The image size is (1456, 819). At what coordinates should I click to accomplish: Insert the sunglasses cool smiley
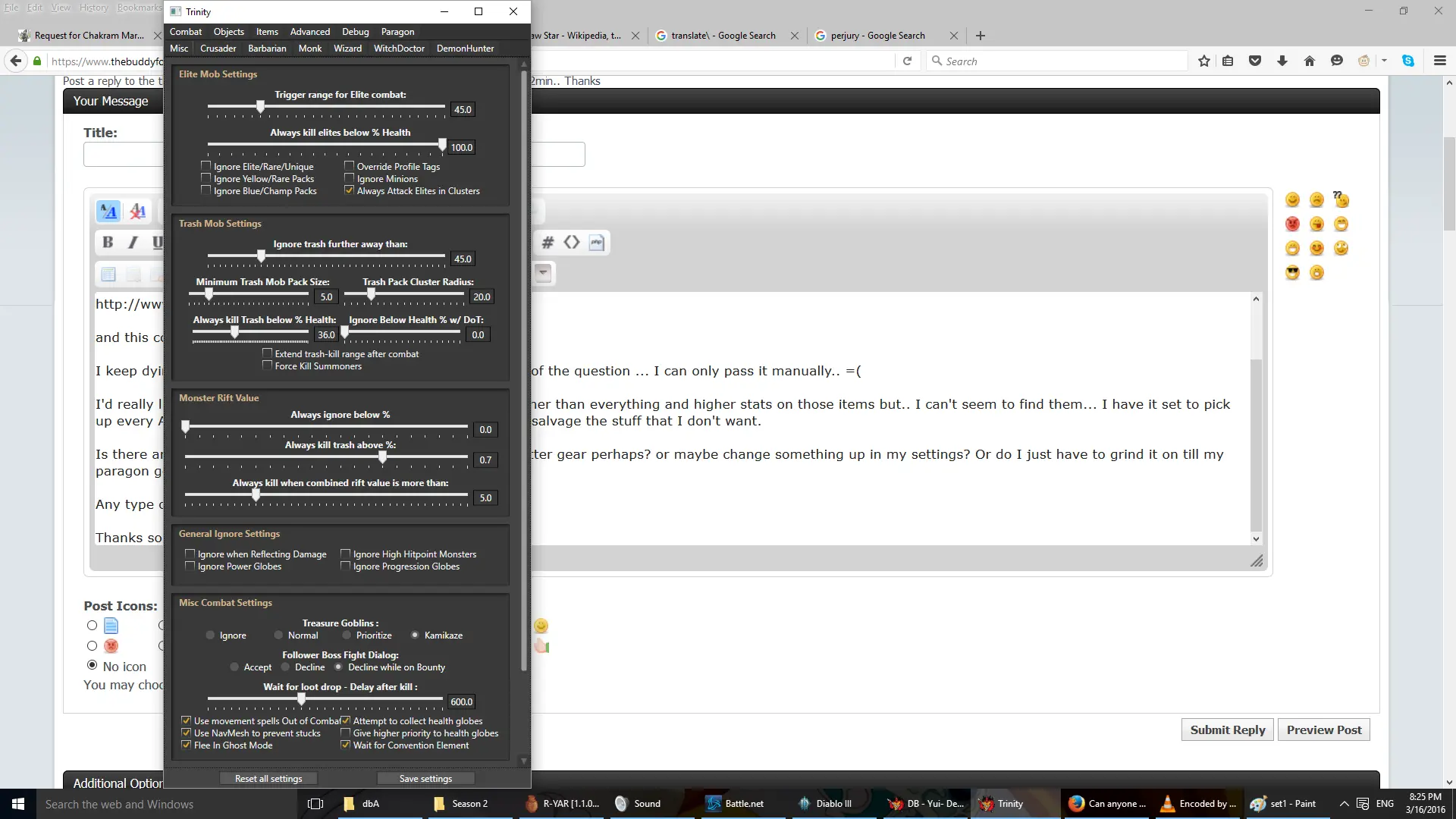tap(1293, 273)
